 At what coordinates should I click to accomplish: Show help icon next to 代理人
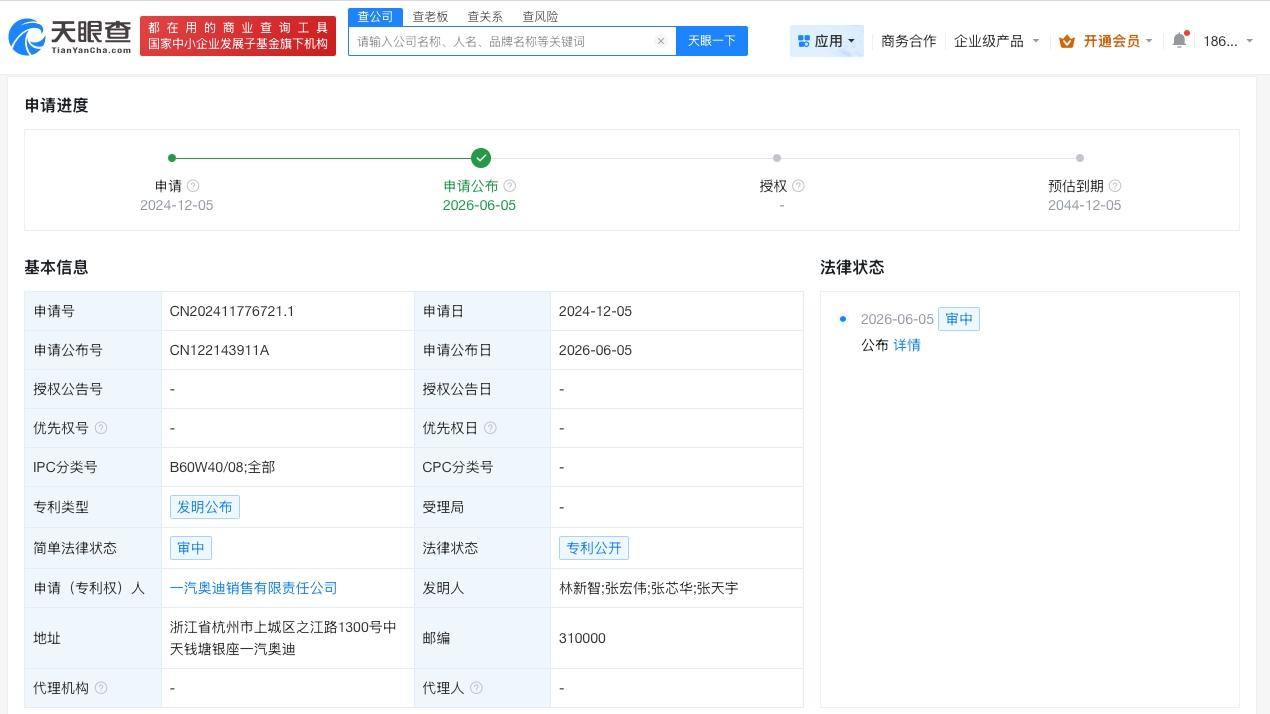pos(476,688)
